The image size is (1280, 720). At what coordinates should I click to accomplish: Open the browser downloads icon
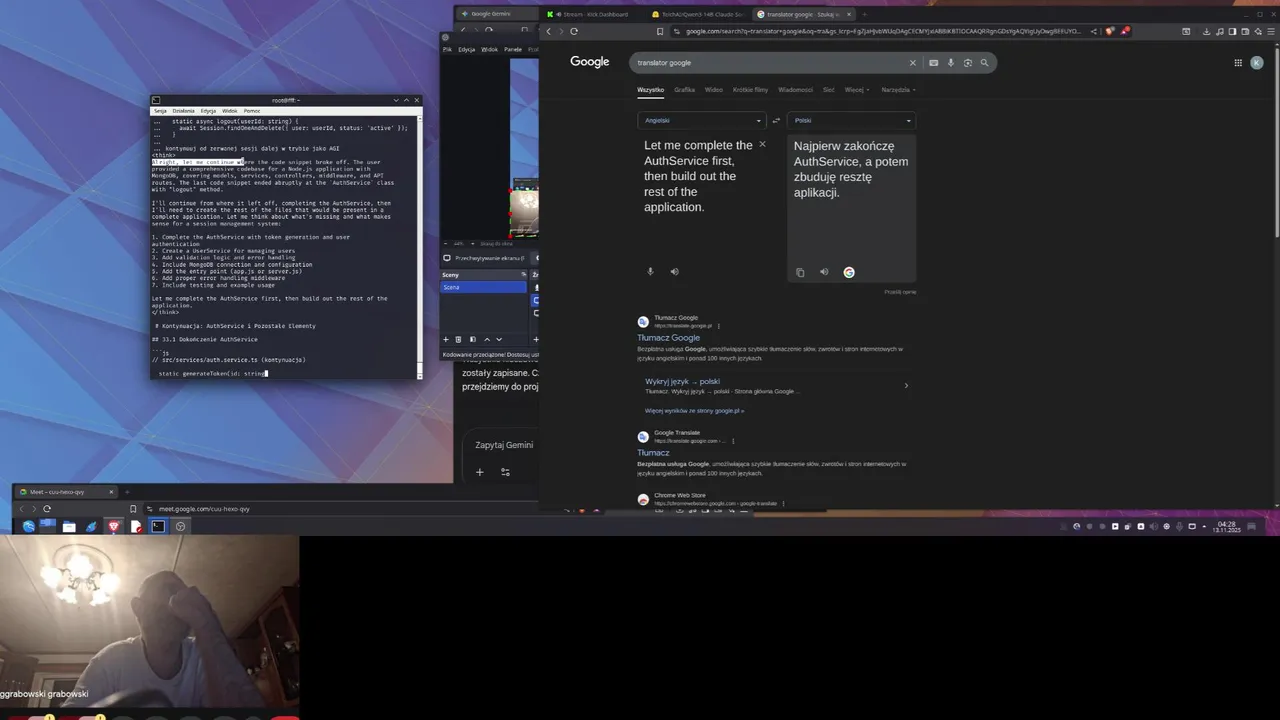click(1207, 31)
